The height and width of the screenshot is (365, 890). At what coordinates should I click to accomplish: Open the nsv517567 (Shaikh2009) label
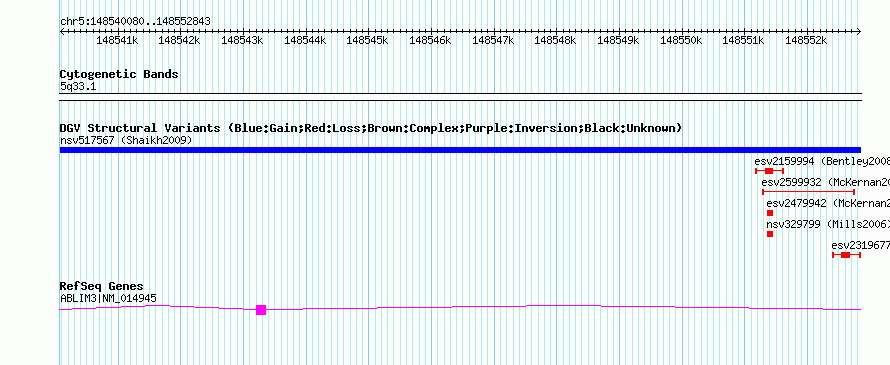pyautogui.click(x=126, y=140)
